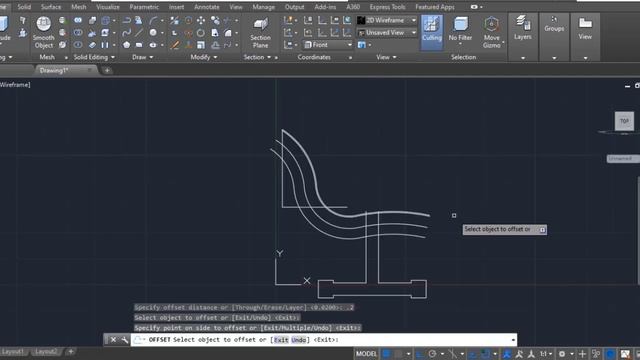640x360 pixels.
Task: Open the annotation scale 1:1 dropdown
Action: click(546, 353)
